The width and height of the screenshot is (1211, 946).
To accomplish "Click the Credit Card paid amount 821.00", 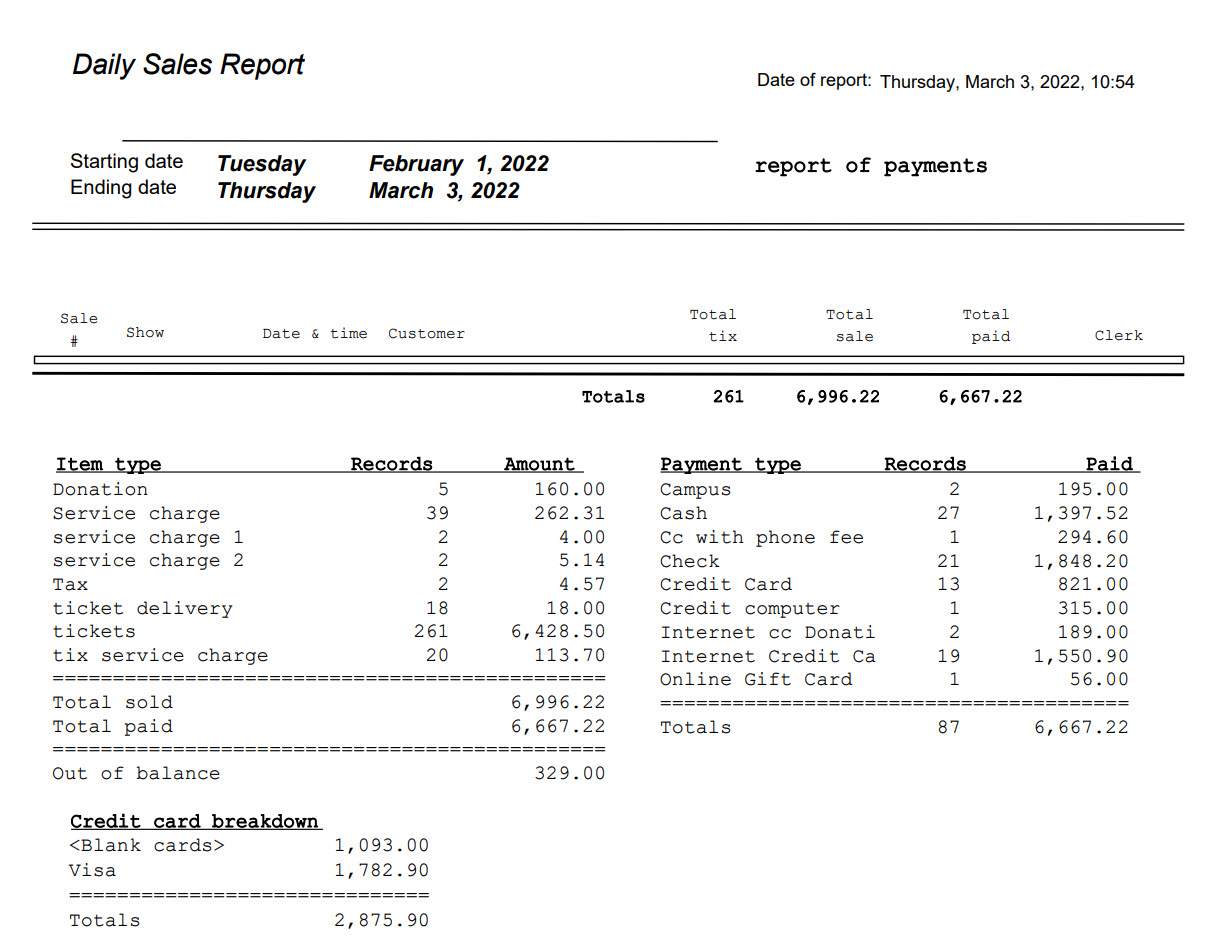I will click(1093, 585).
